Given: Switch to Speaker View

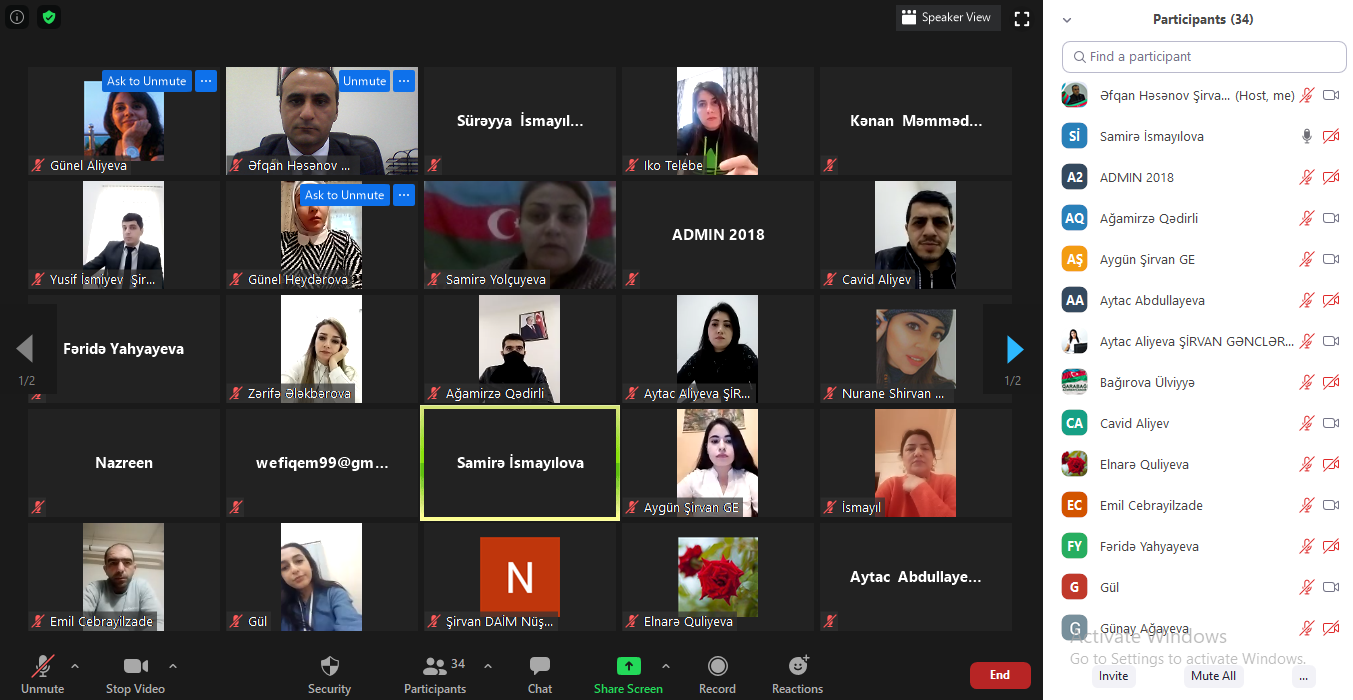Looking at the screenshot, I should [x=947, y=17].
